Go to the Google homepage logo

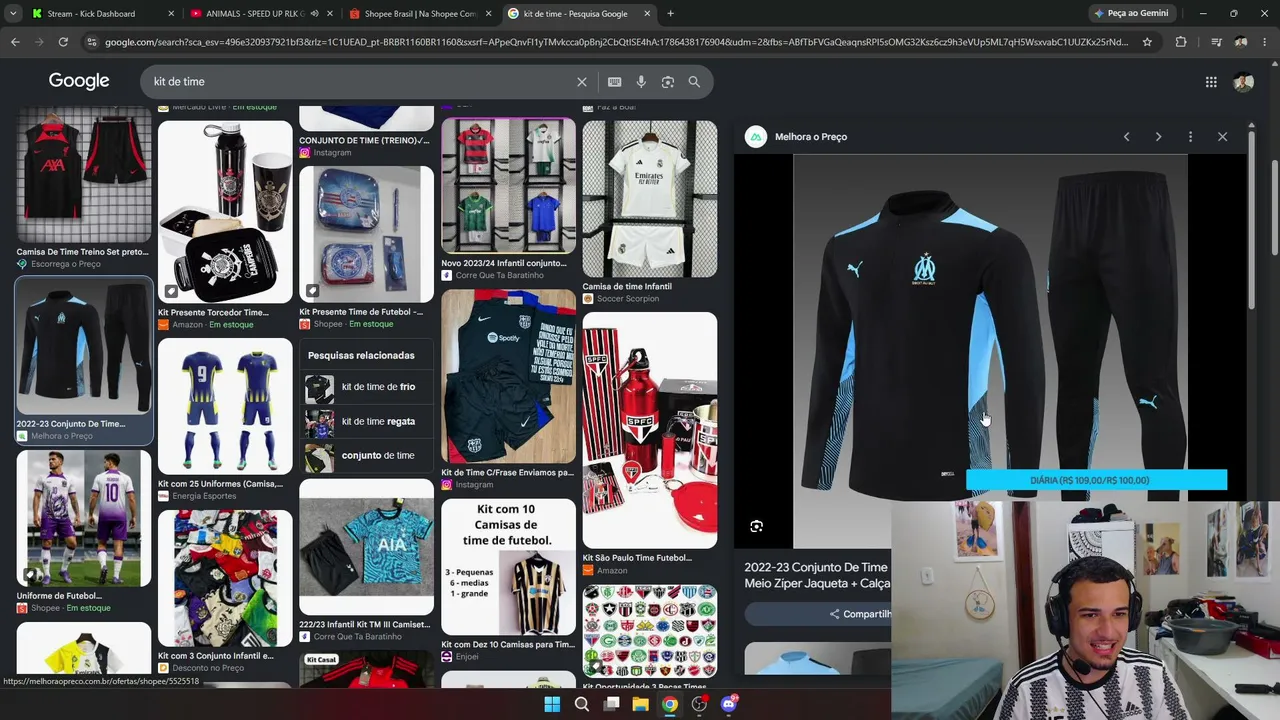click(79, 82)
